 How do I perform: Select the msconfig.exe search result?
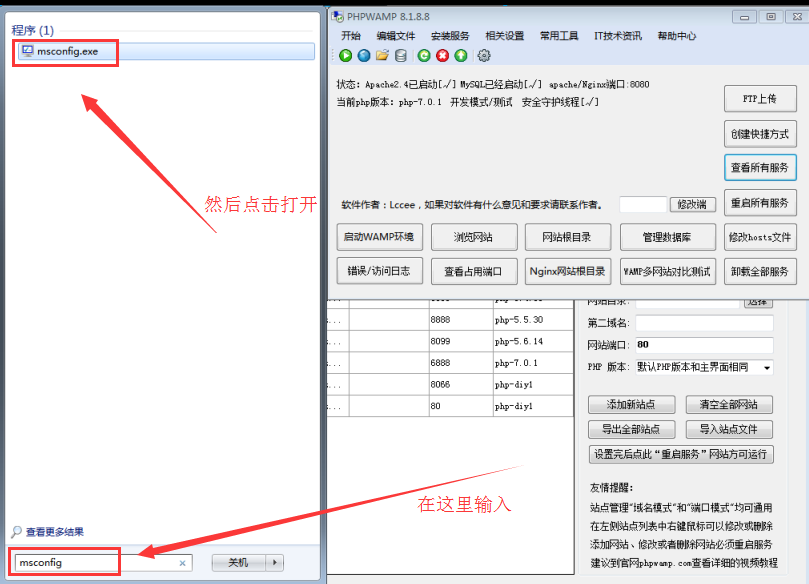166,51
